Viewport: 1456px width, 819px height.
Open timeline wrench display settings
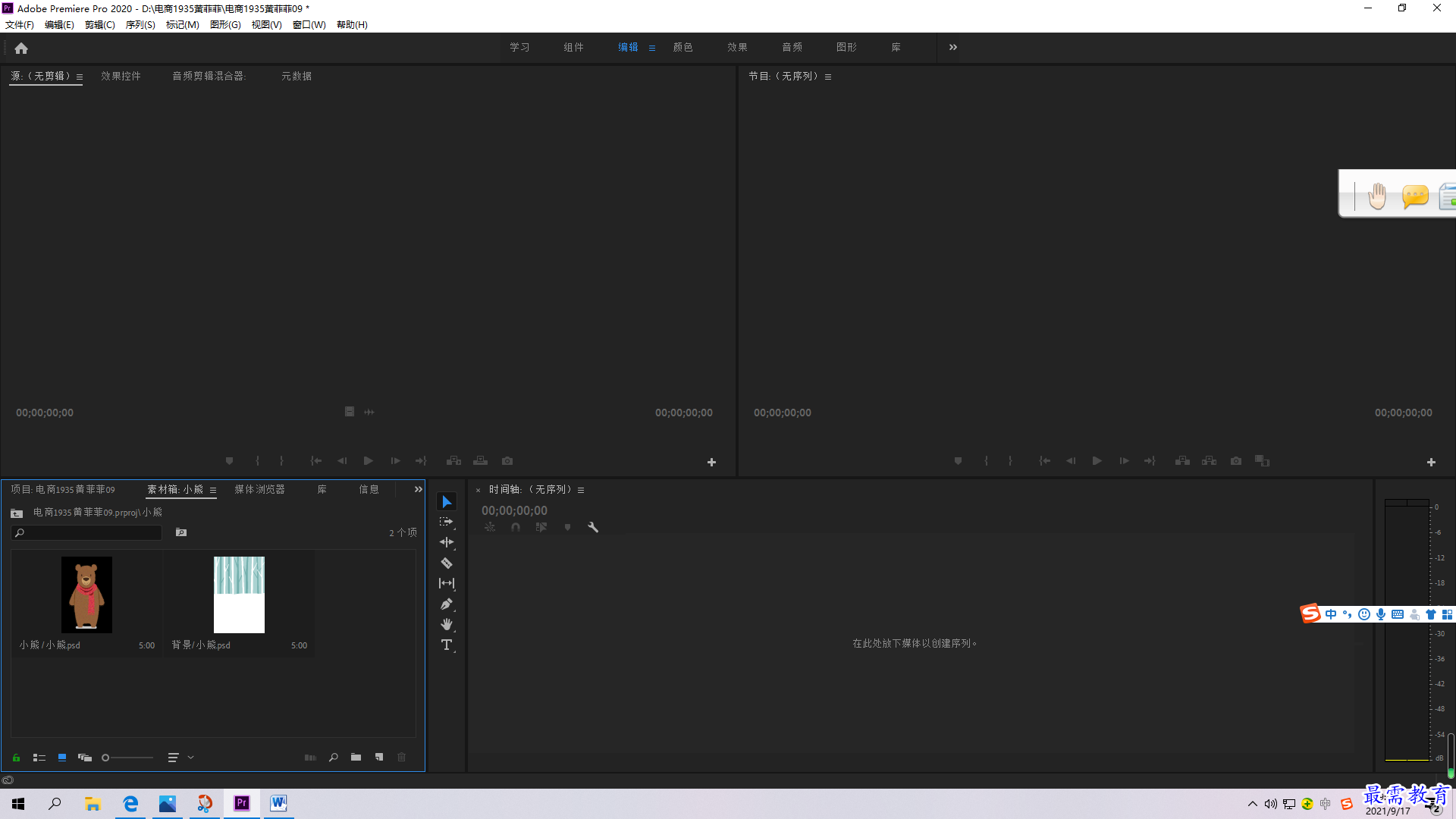pos(593,527)
